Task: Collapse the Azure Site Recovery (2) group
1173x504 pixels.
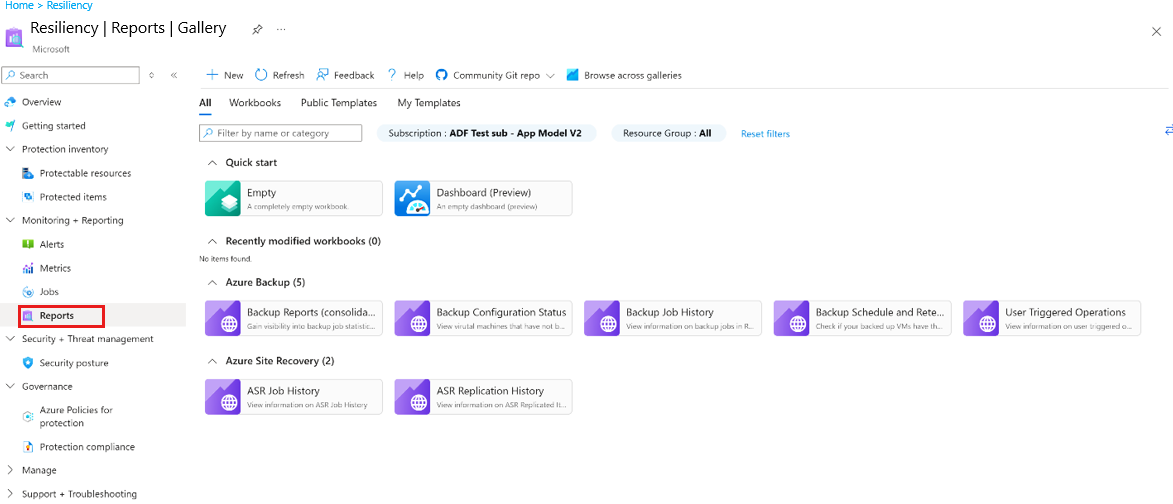Action: [212, 361]
